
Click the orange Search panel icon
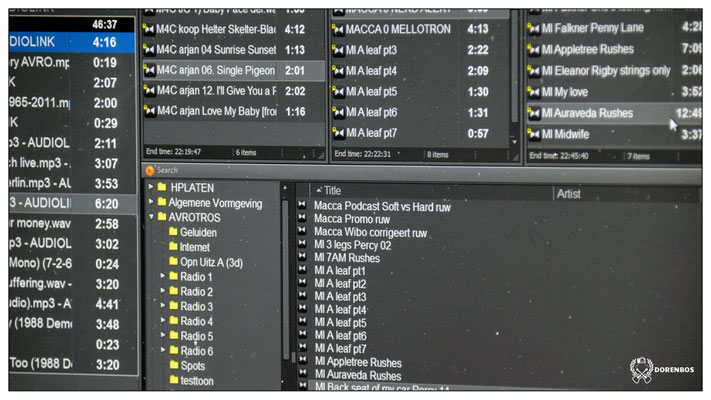coord(150,171)
